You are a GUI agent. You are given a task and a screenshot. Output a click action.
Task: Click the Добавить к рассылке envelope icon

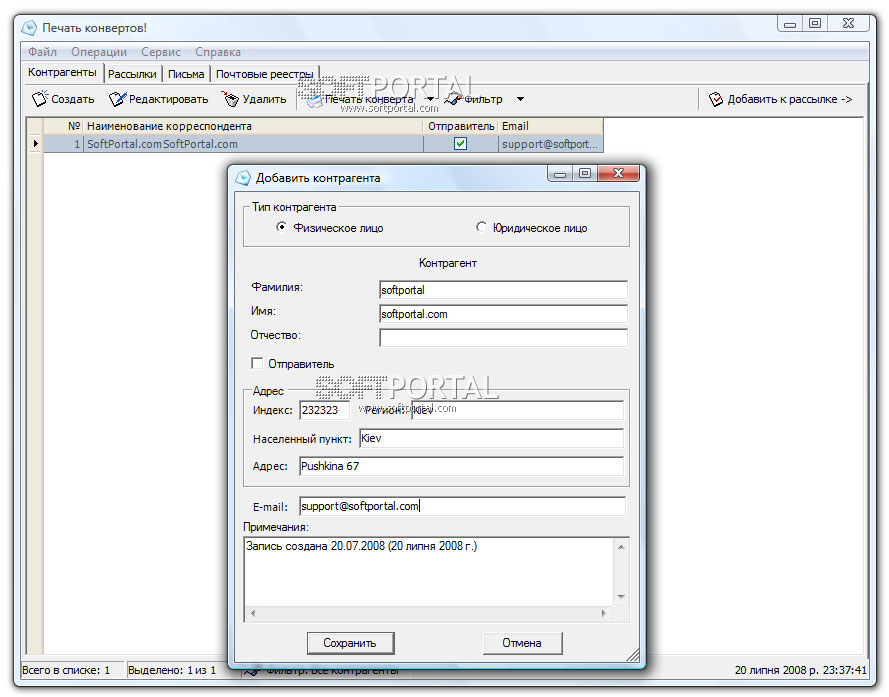click(x=716, y=99)
